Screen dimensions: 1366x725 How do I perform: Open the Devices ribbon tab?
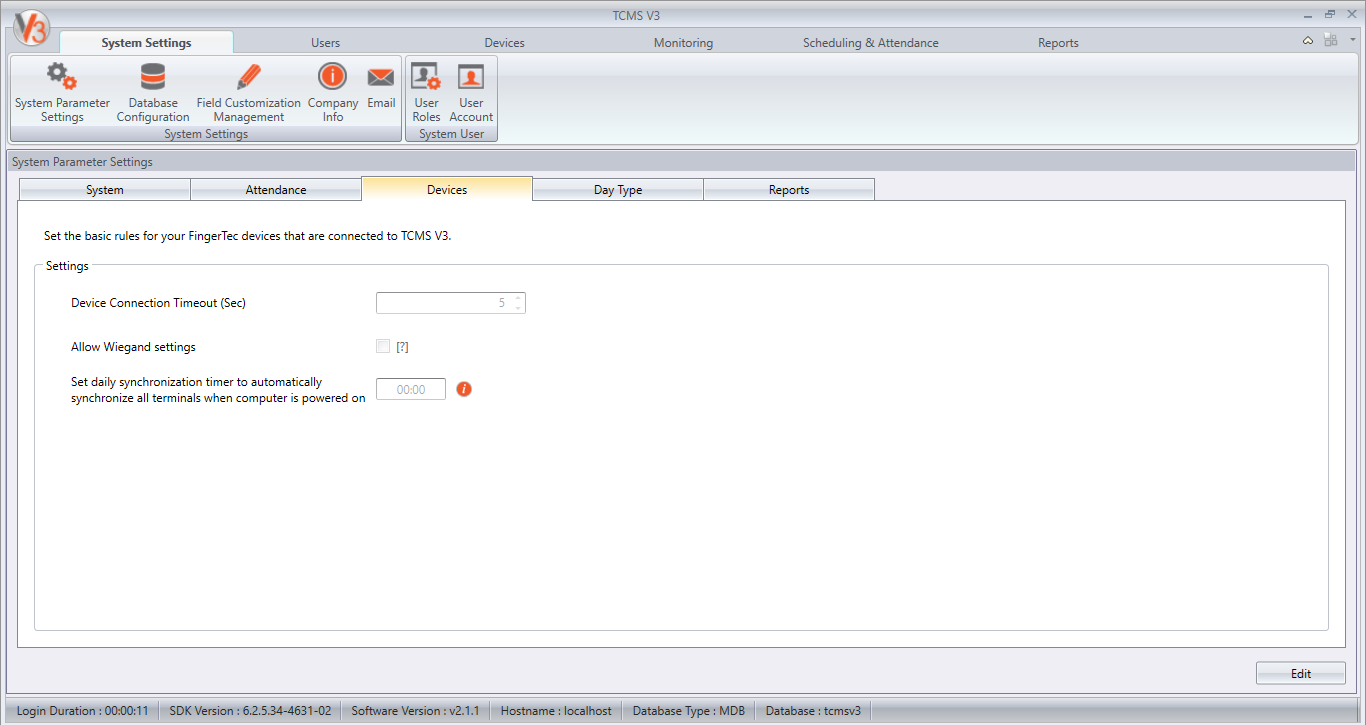[x=505, y=43]
